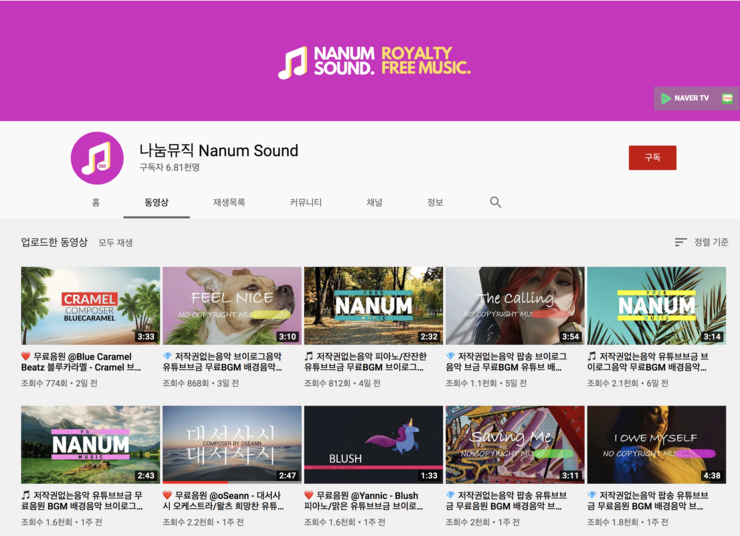Open the BLUSH unicorn thumbnail
740x536 pixels.
coord(373,444)
